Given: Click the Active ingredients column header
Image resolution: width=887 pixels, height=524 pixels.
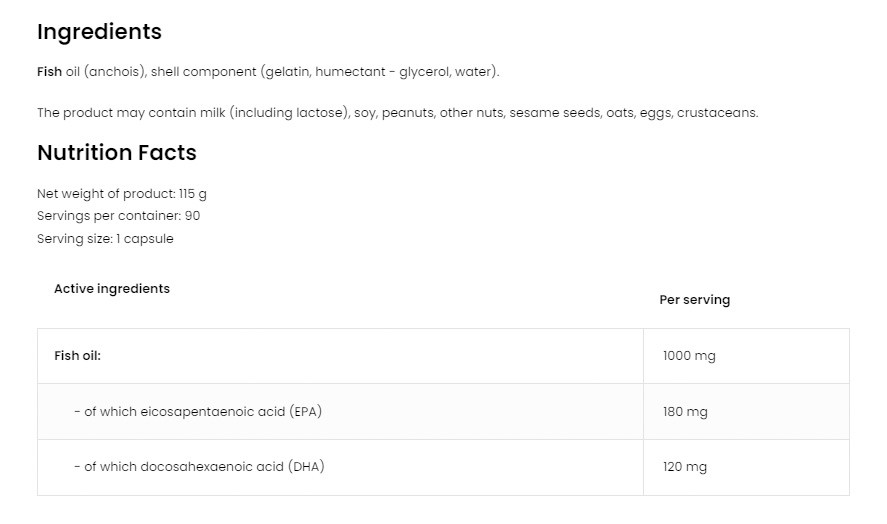Looking at the screenshot, I should 112,289.
